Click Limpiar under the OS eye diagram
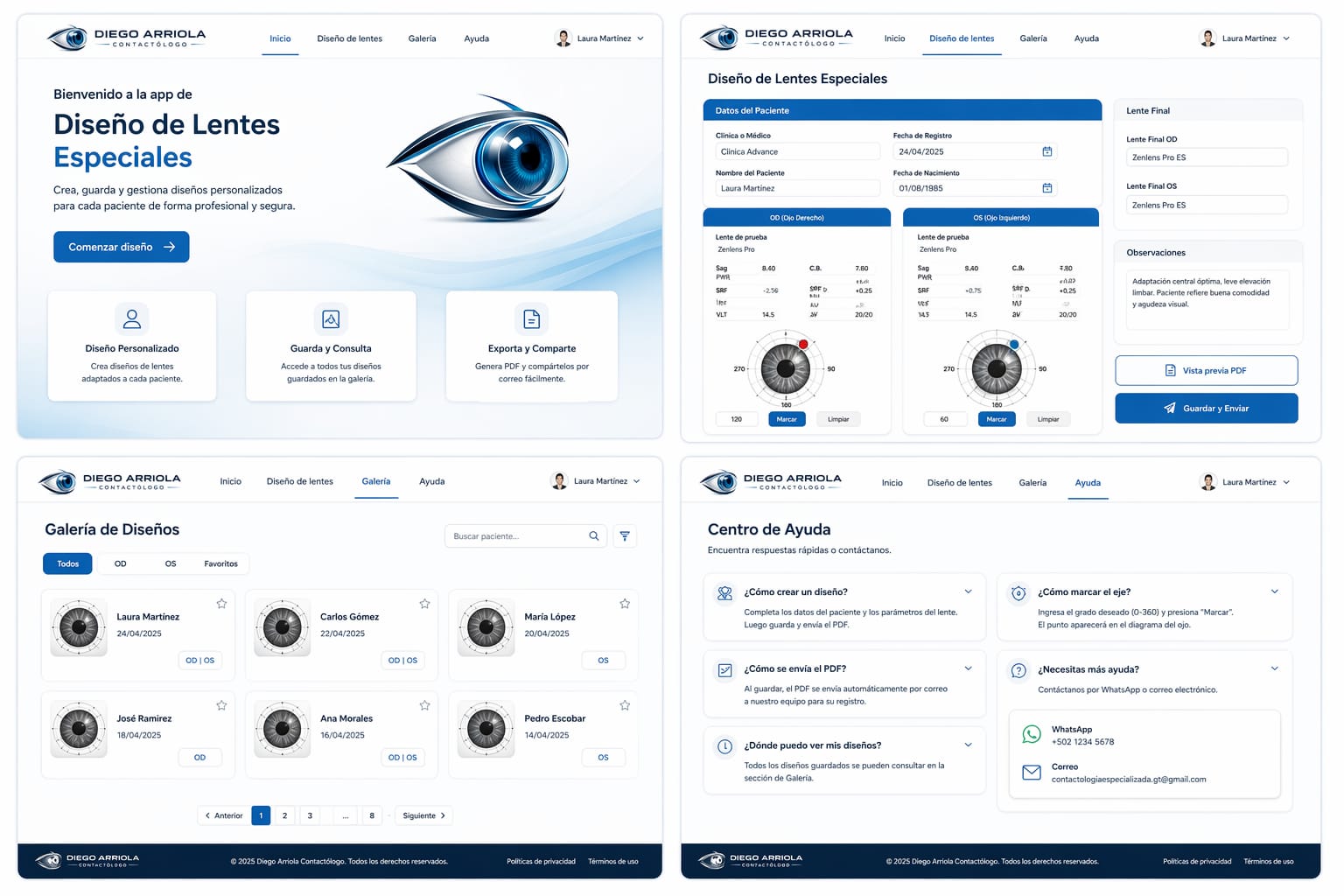The width and height of the screenshot is (1344, 896). coord(1048,419)
